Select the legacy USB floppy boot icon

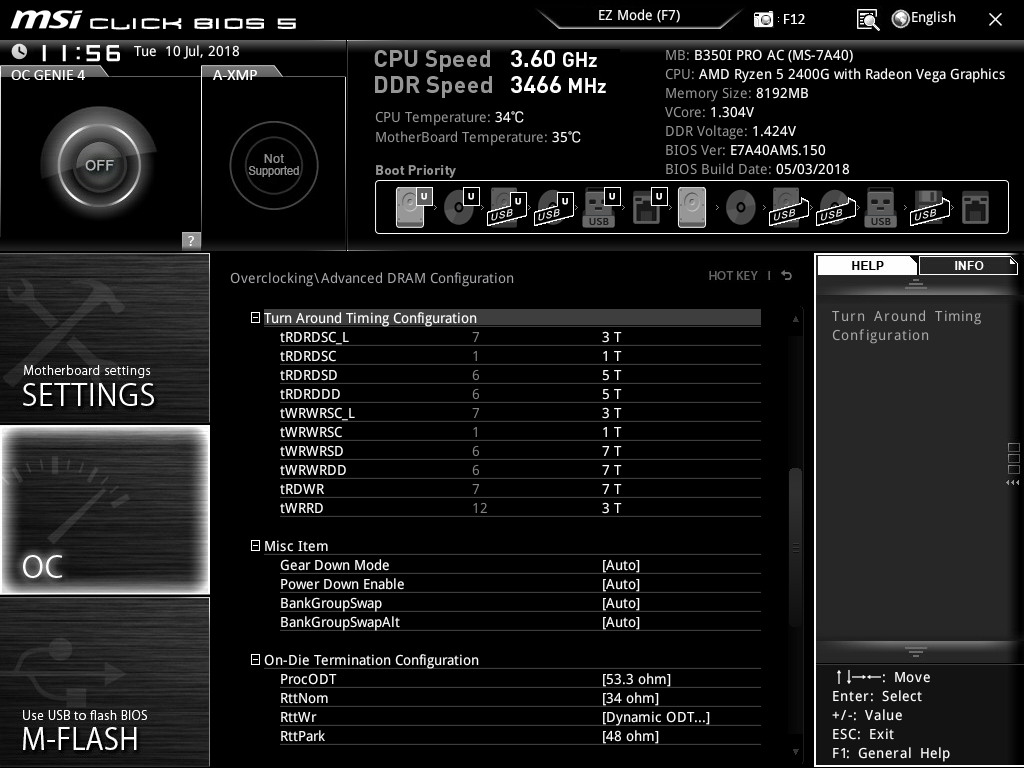929,207
